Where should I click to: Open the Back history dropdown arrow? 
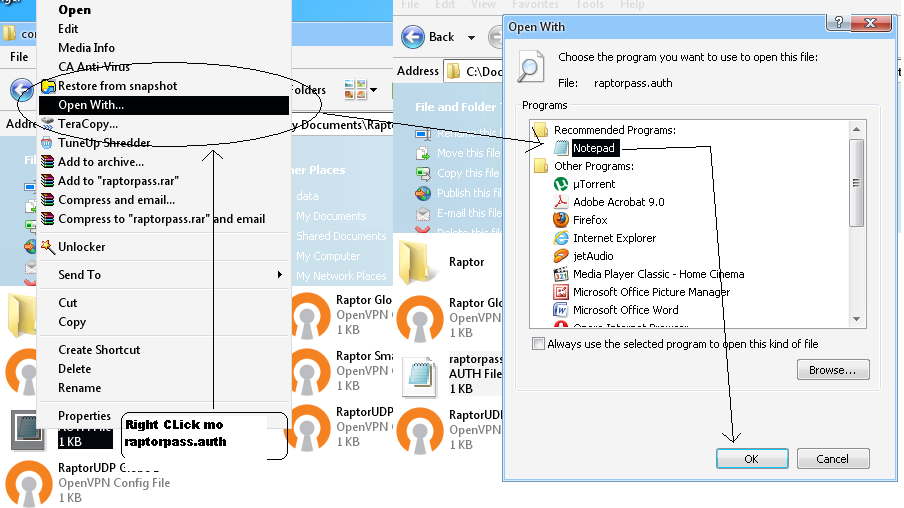point(471,37)
